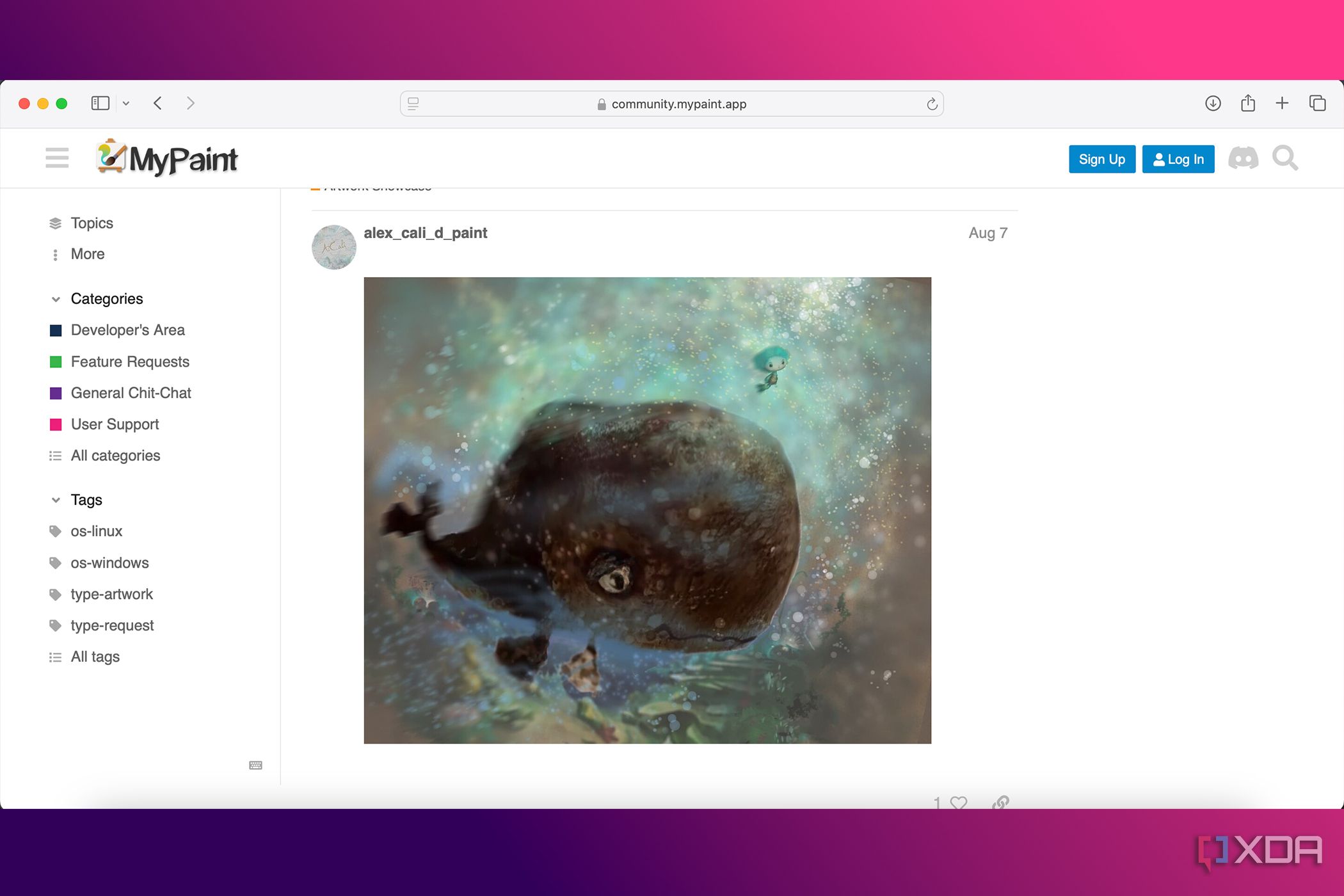Open the whale painting image
Viewport: 1344px width, 896px height.
(x=647, y=510)
